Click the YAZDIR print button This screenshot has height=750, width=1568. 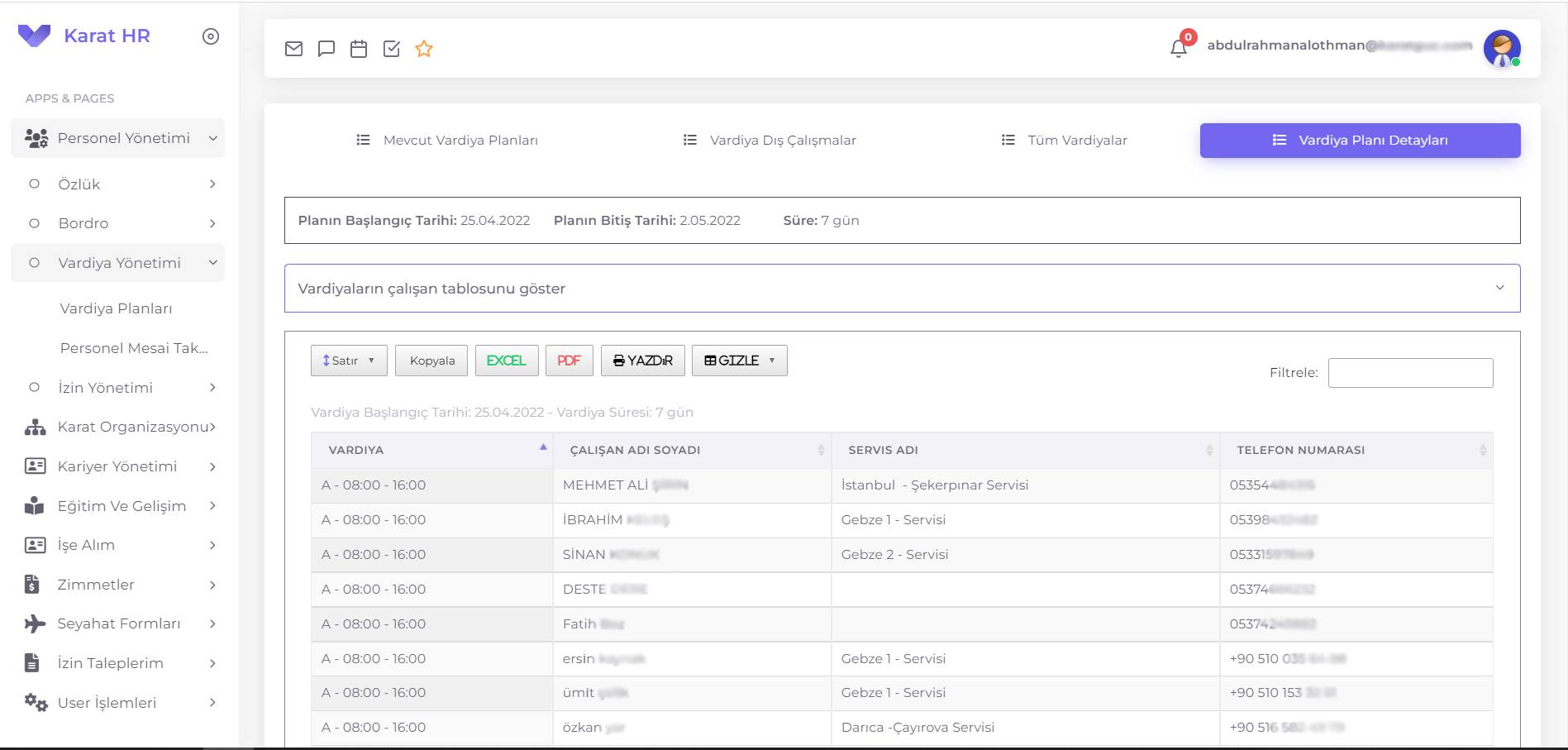click(x=643, y=361)
